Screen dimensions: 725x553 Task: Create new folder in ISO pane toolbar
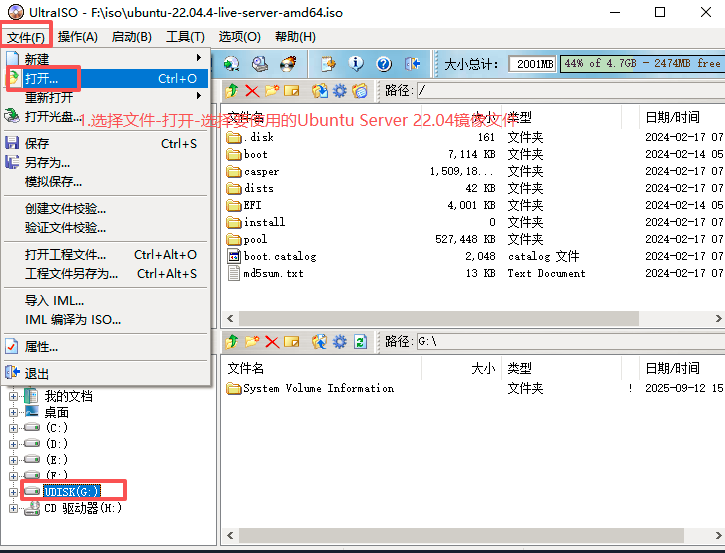click(x=272, y=91)
